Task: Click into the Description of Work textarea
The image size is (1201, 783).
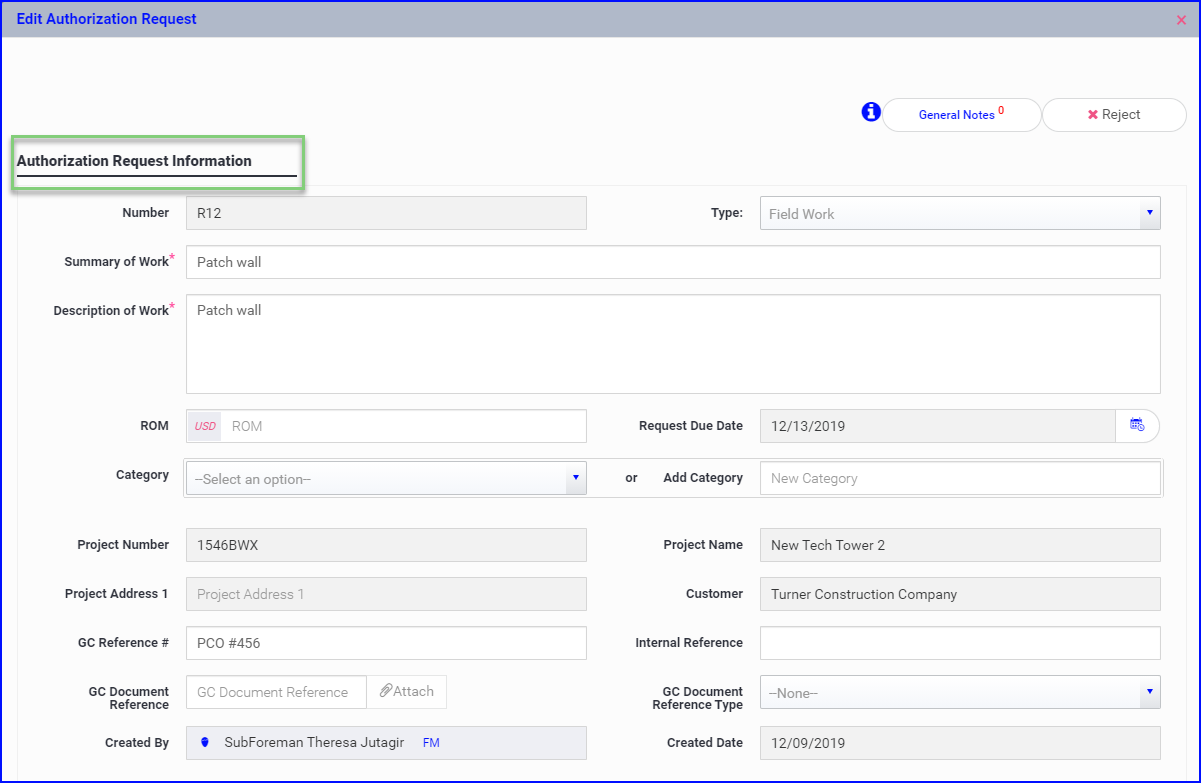Action: click(x=673, y=344)
